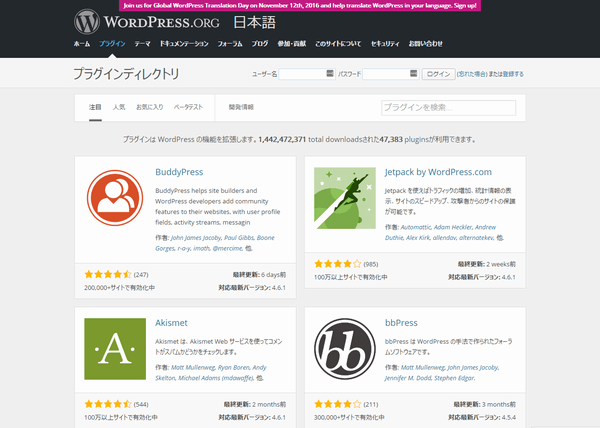This screenshot has width=600, height=428.
Task: Click the password field autofill icon
Action: (x=413, y=73)
